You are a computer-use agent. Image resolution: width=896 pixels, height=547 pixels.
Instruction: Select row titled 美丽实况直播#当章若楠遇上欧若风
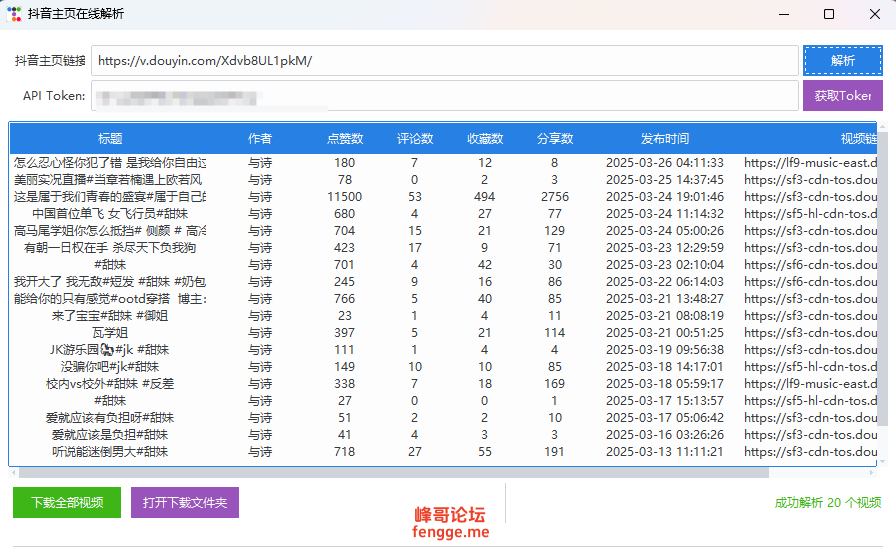pyautogui.click(x=443, y=179)
